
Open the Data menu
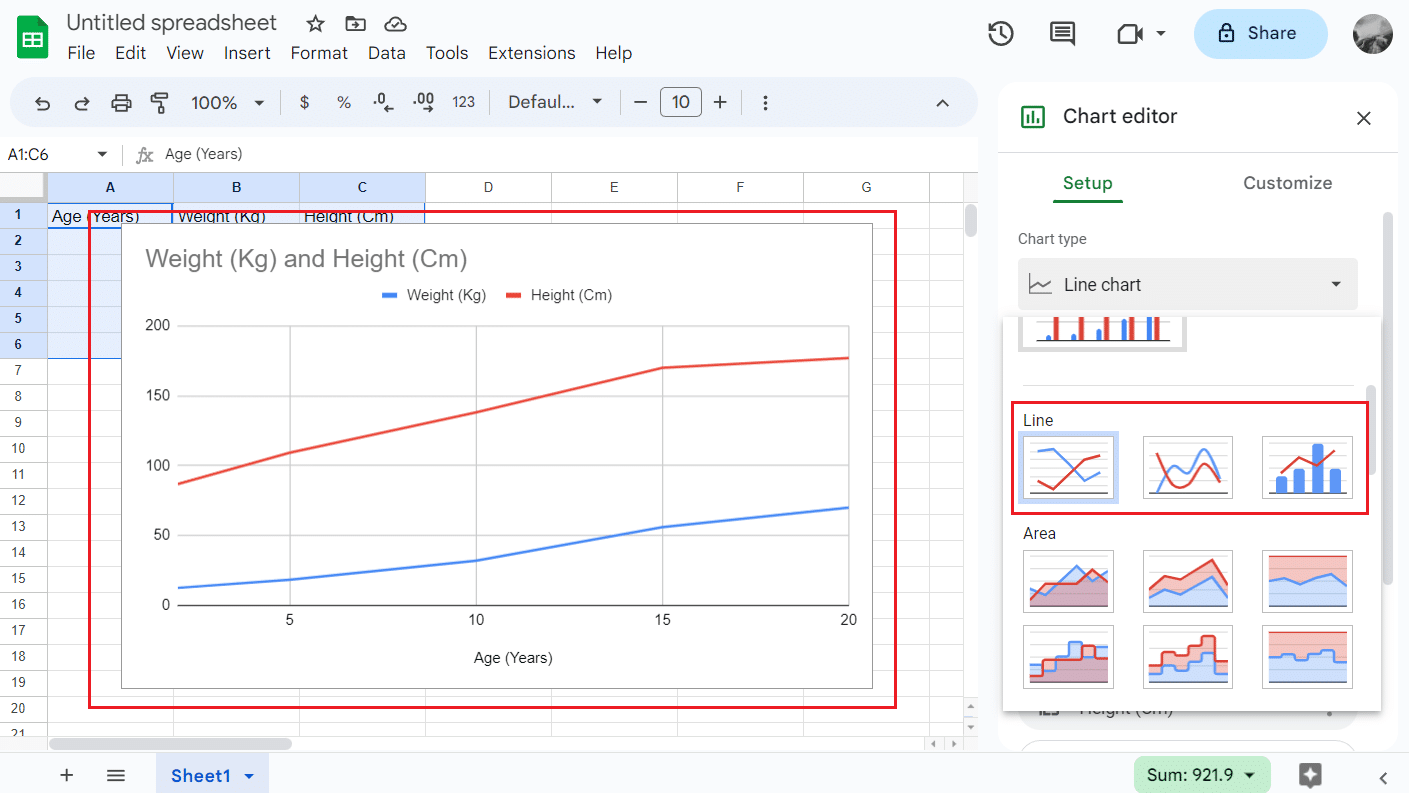coord(387,53)
